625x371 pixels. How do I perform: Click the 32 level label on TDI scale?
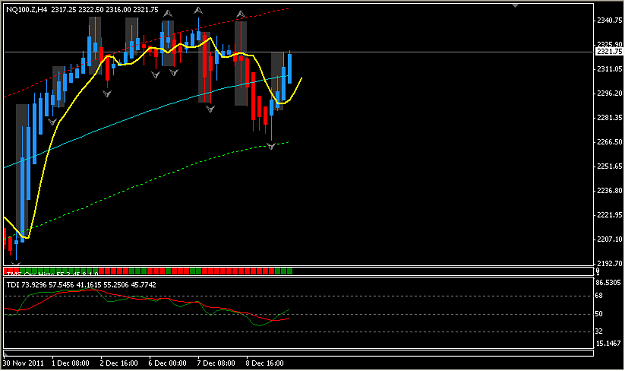click(x=599, y=331)
